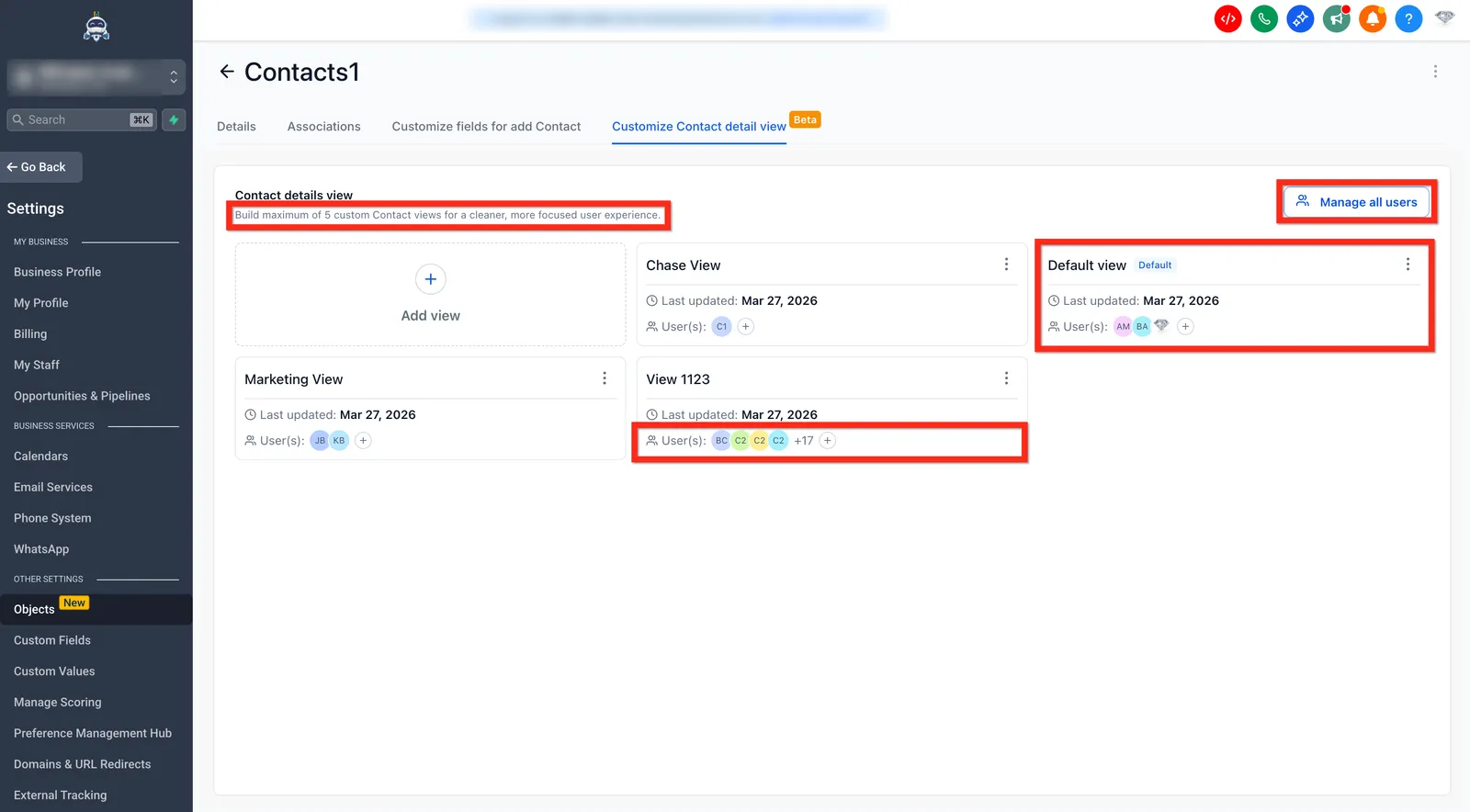Screen dimensions: 1470x812
Task: Select Customize Contact detail view tab
Action: click(699, 127)
